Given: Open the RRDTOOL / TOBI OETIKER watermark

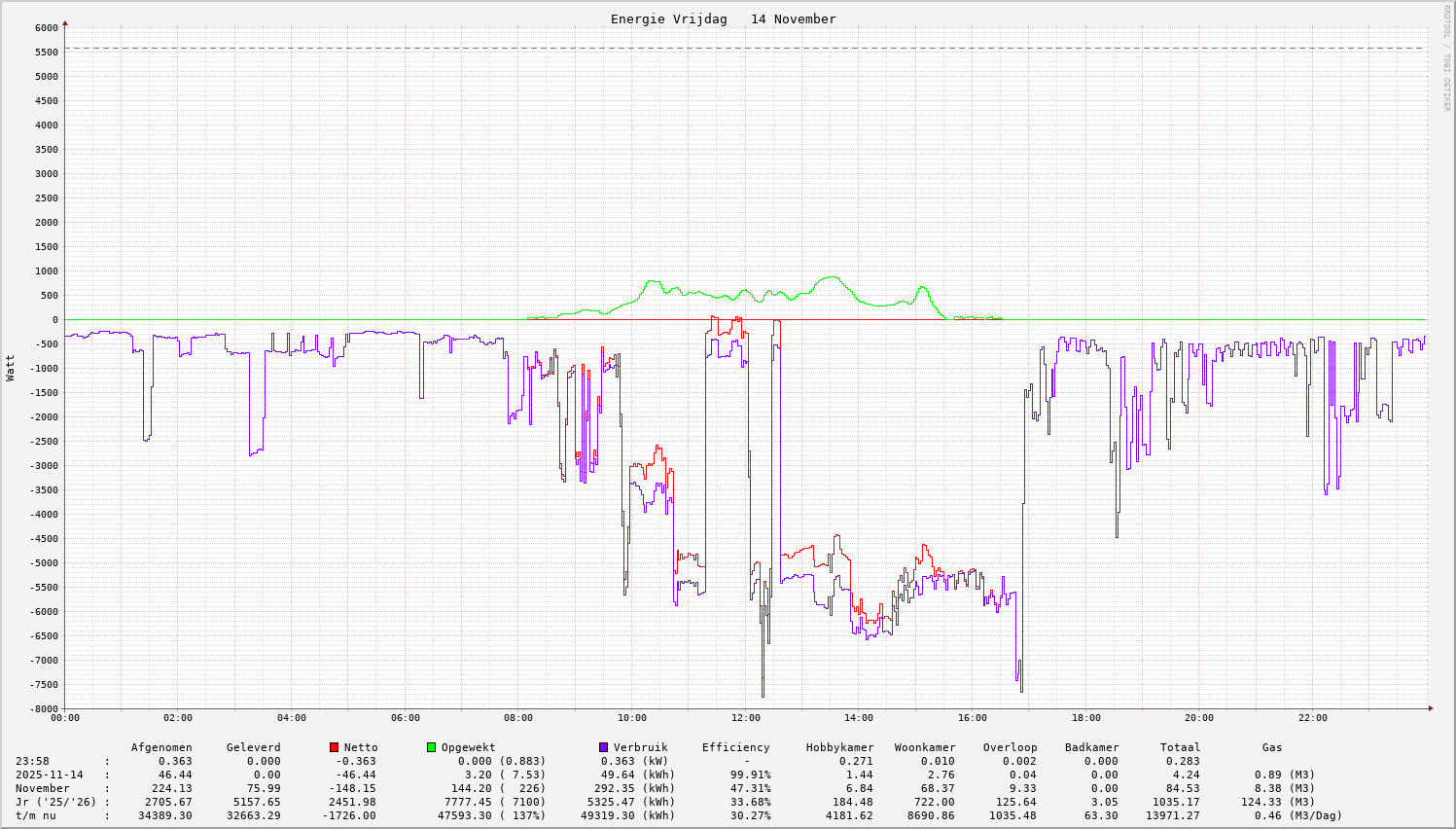Looking at the screenshot, I should (1446, 57).
